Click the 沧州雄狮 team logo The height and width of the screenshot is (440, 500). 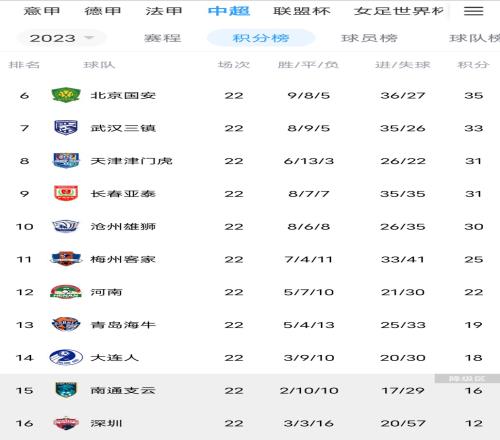click(x=66, y=226)
